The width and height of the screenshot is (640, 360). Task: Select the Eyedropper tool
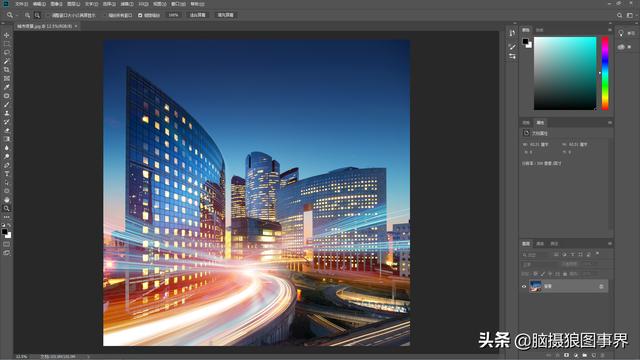7,87
